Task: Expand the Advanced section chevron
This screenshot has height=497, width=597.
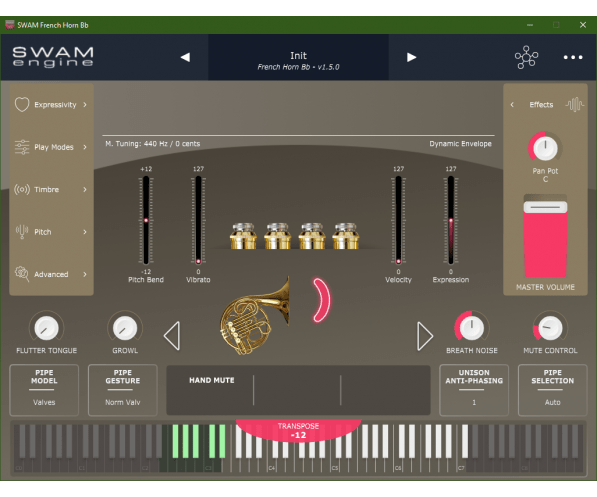Action: 85,274
